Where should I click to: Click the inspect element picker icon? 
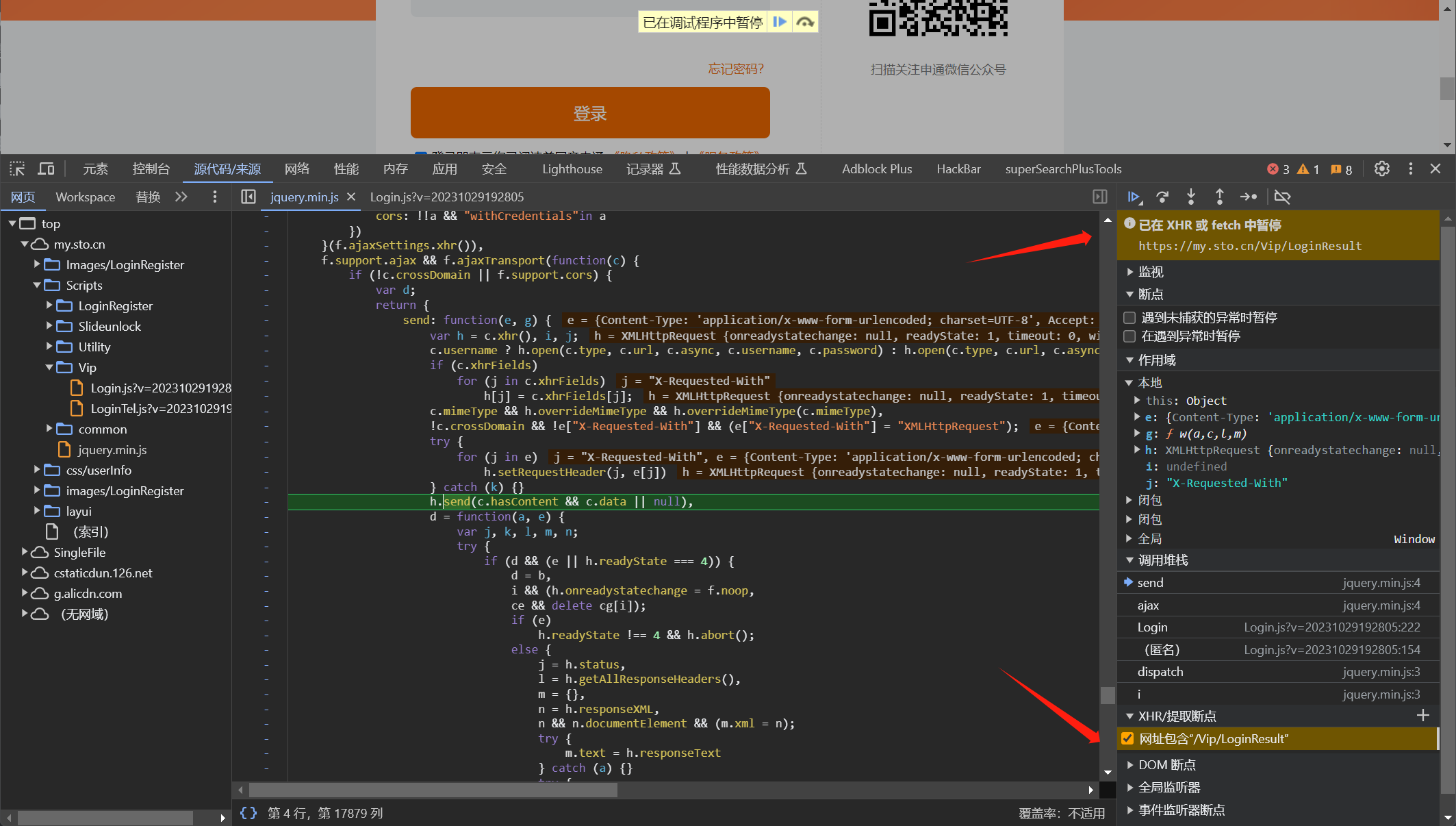(x=17, y=169)
